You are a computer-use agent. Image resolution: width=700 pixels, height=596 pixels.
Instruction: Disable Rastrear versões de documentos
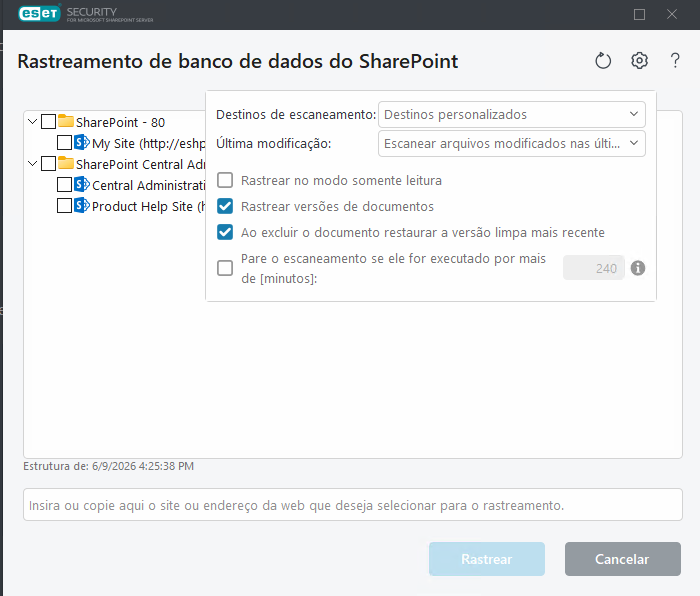coord(225,206)
